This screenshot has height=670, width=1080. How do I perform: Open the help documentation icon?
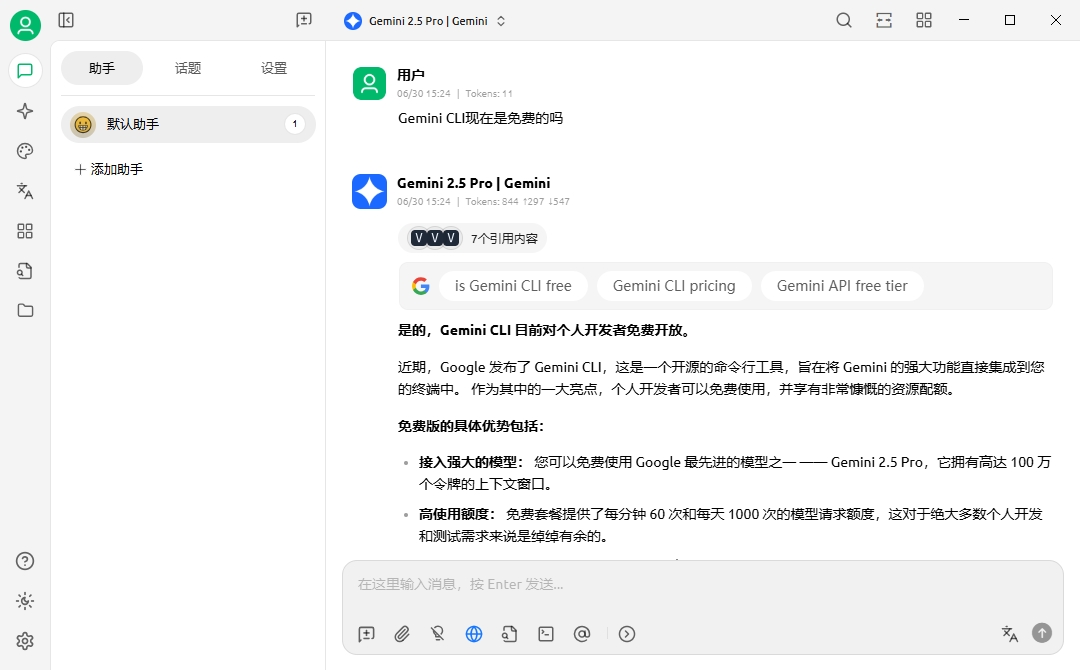point(25,561)
